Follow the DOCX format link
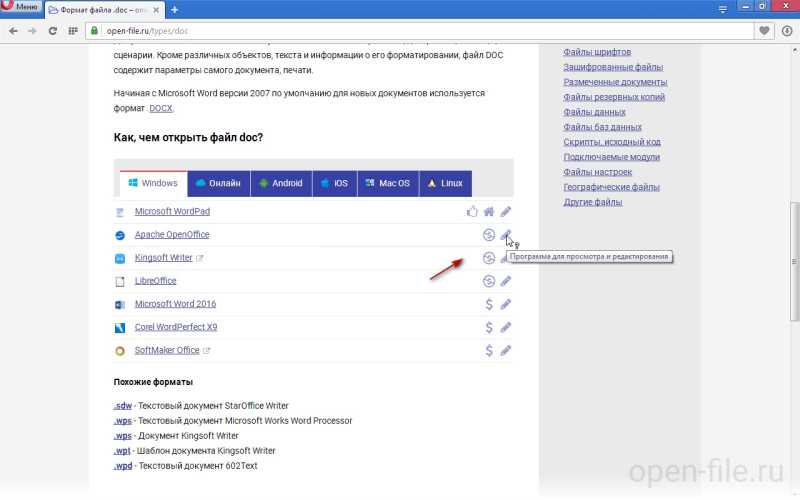Viewport: 800px width, 500px height. tap(161, 108)
